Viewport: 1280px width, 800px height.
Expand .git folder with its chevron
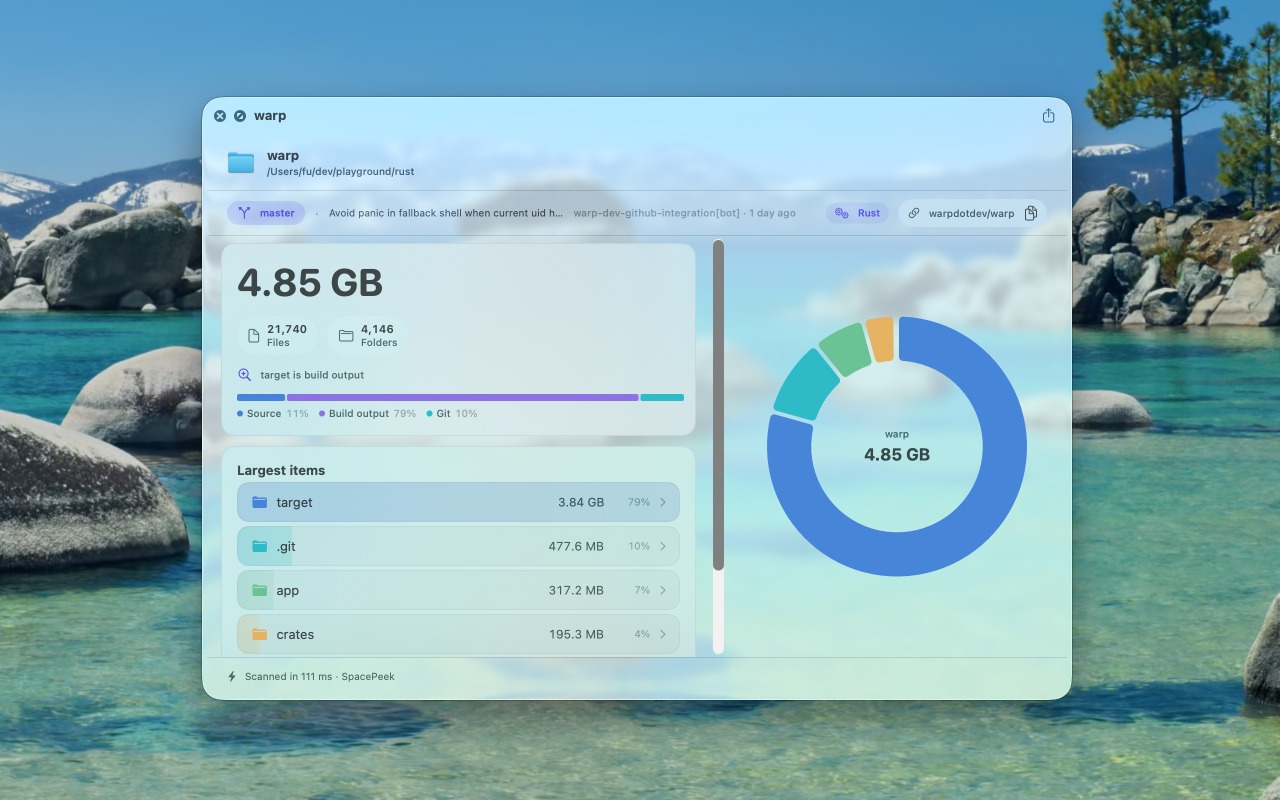pyautogui.click(x=663, y=546)
